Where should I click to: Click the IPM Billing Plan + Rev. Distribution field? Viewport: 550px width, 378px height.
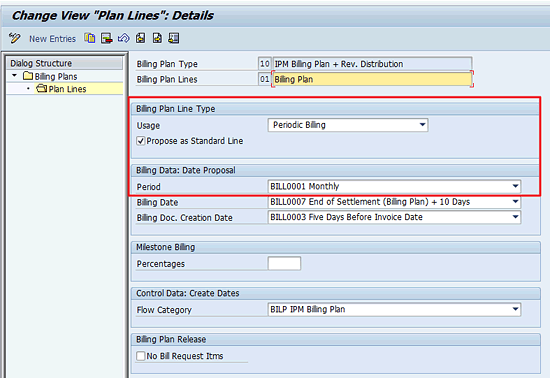tap(372, 64)
